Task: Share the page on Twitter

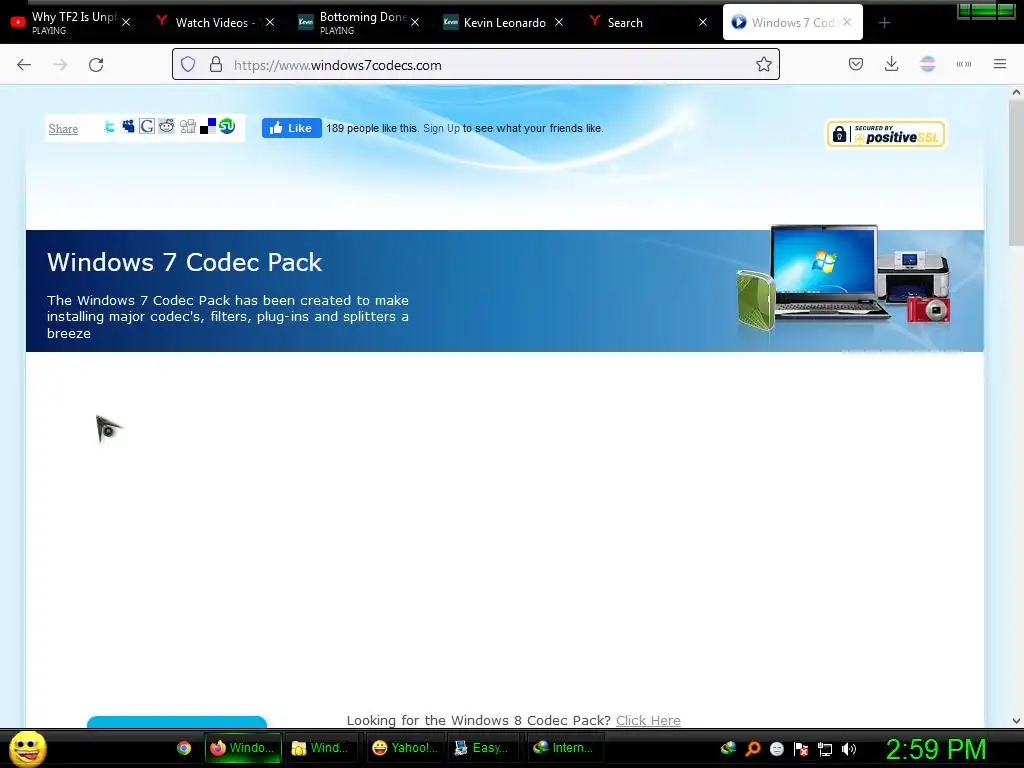Action: 109,127
